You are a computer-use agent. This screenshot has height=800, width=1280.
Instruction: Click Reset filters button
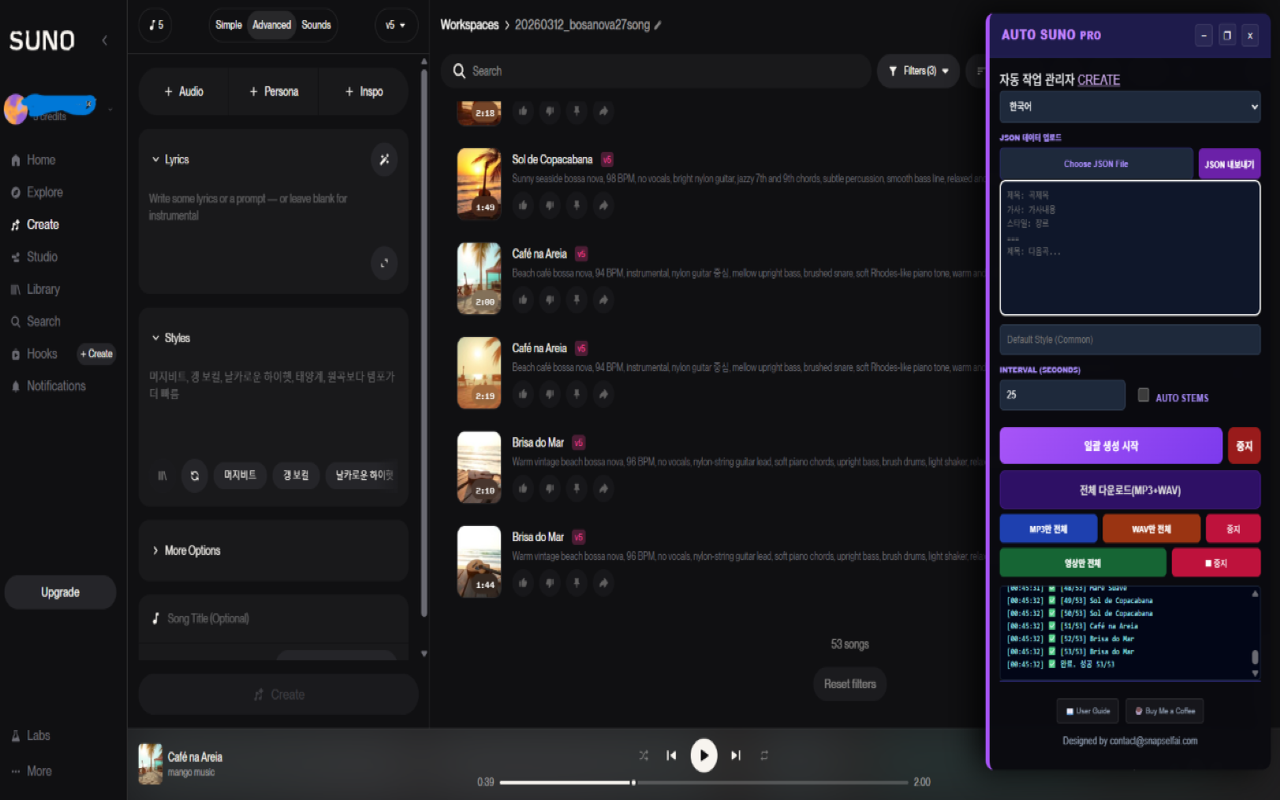850,684
